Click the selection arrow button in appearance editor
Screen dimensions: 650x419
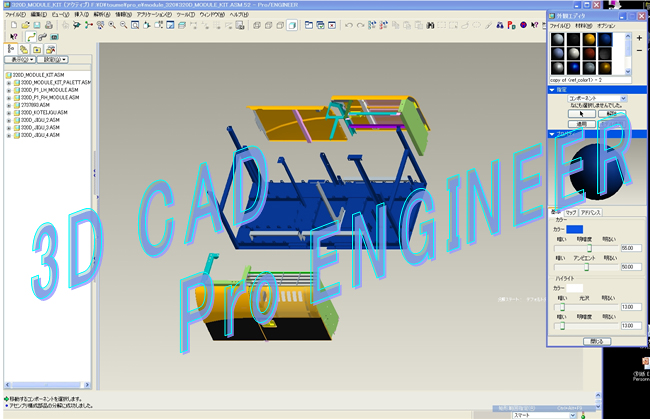(582, 114)
